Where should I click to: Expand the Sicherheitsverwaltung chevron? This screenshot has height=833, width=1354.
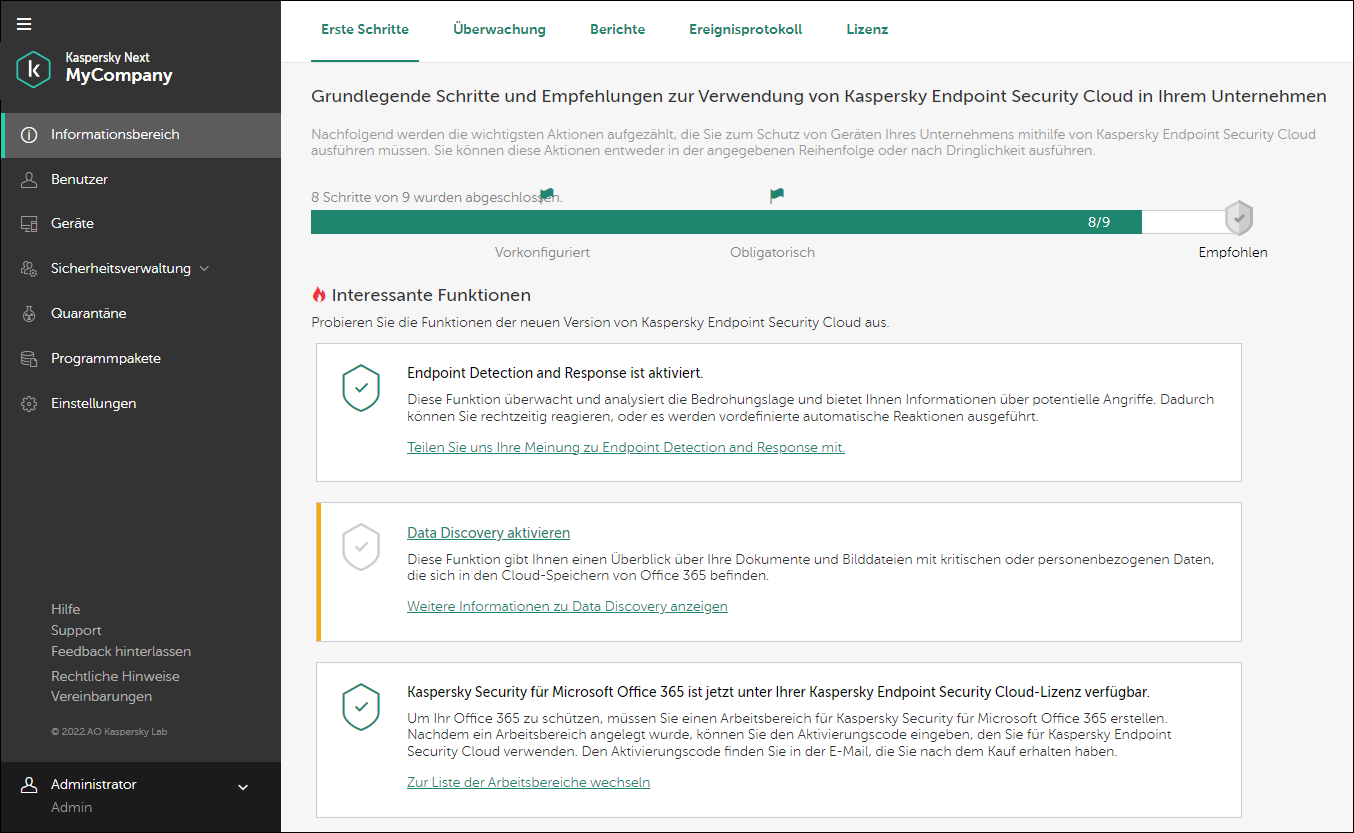(205, 269)
